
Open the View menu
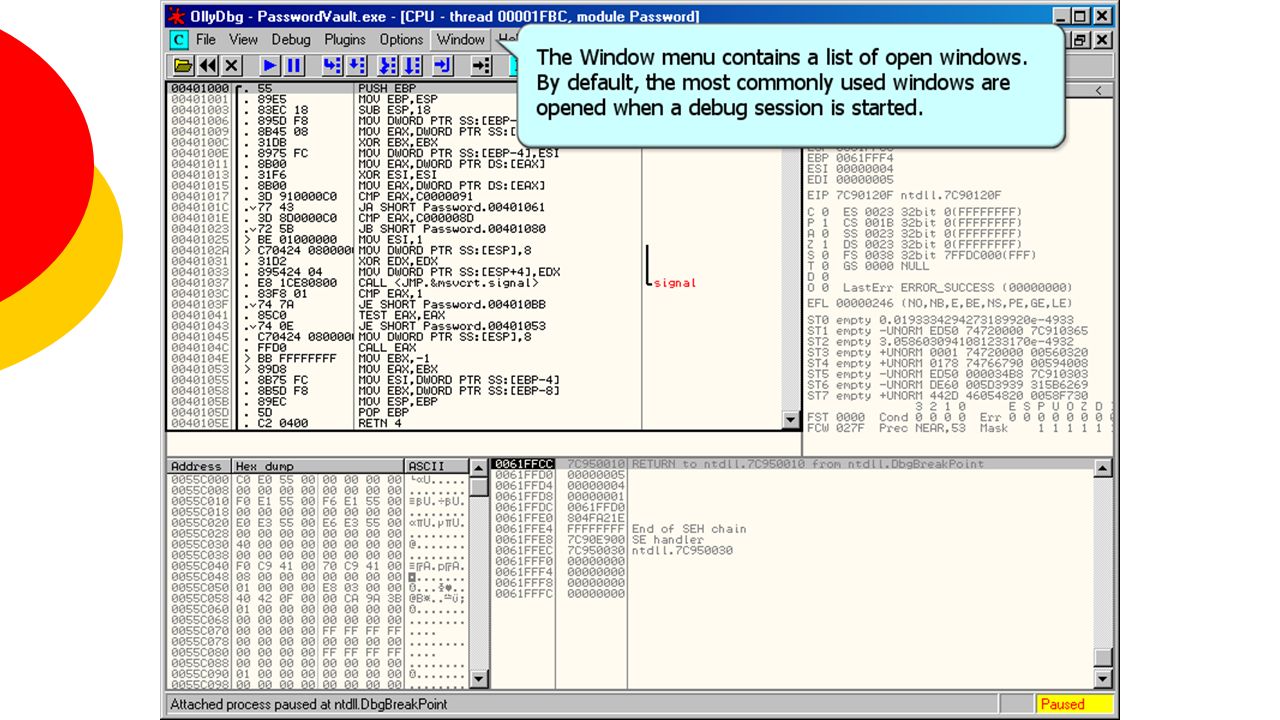pyautogui.click(x=243, y=40)
